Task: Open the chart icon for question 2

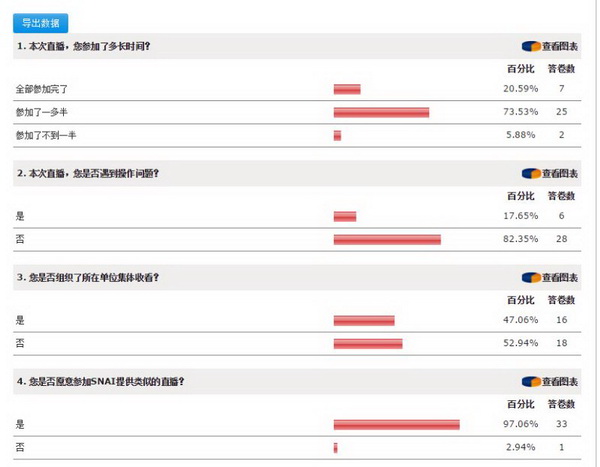Action: point(549,173)
